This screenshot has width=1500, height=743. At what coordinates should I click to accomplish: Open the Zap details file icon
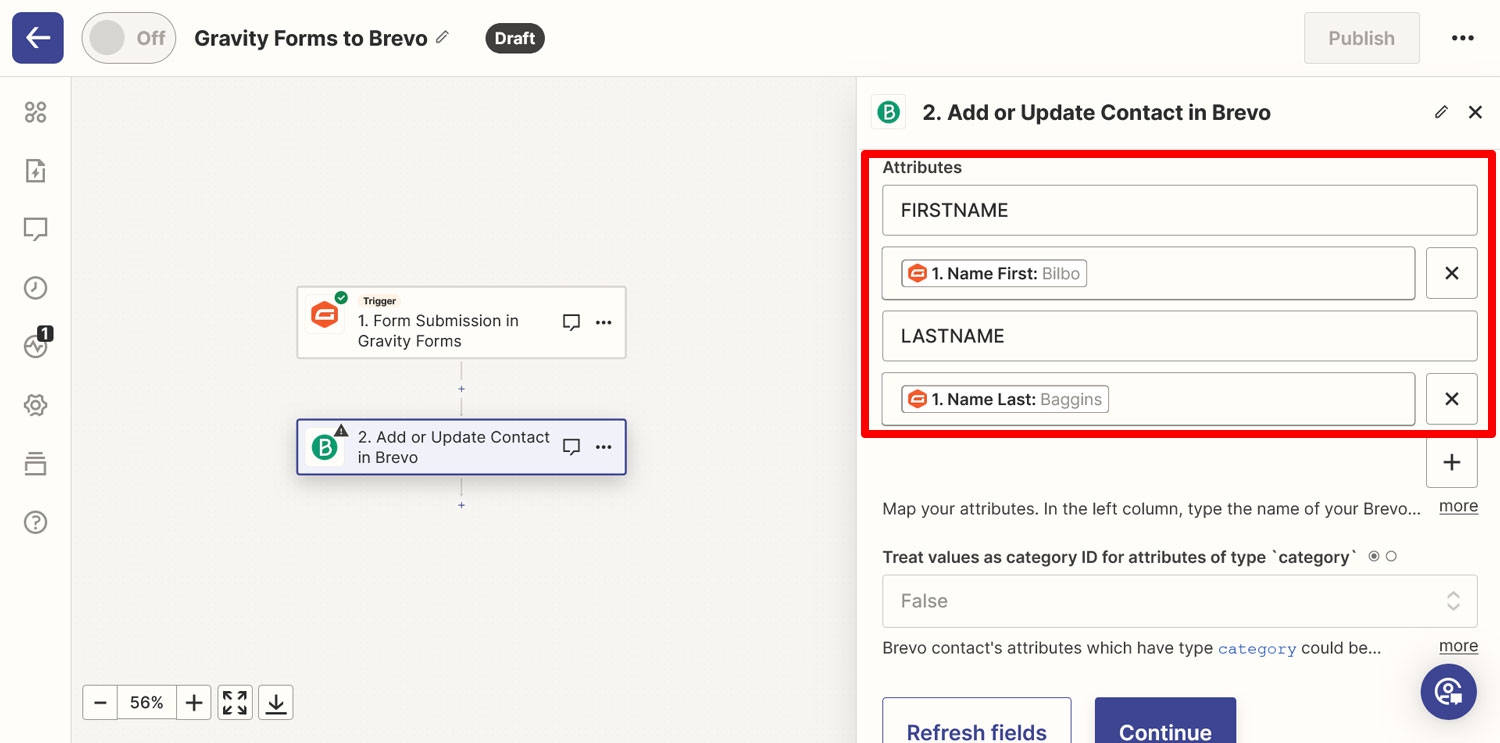[36, 171]
